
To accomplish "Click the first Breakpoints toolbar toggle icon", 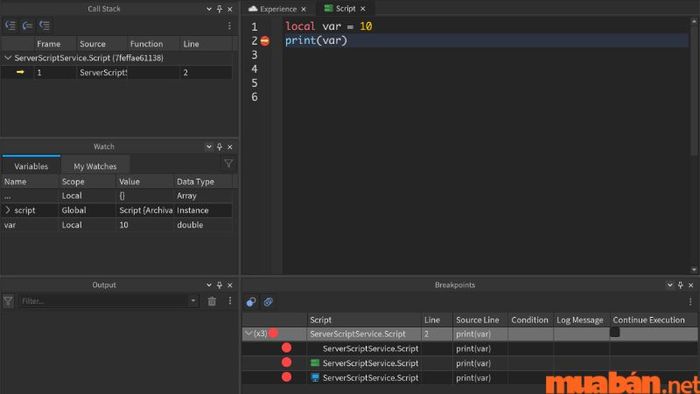I will pos(251,302).
